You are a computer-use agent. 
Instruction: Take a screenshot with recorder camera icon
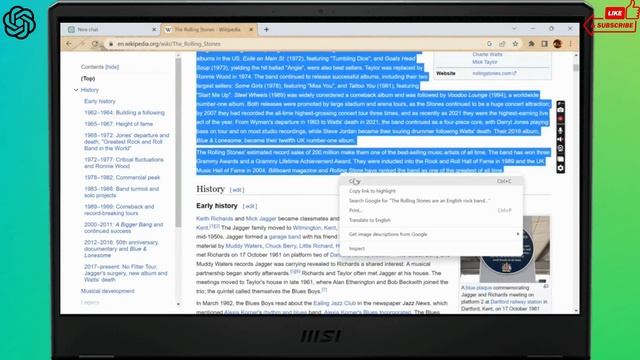point(560,109)
